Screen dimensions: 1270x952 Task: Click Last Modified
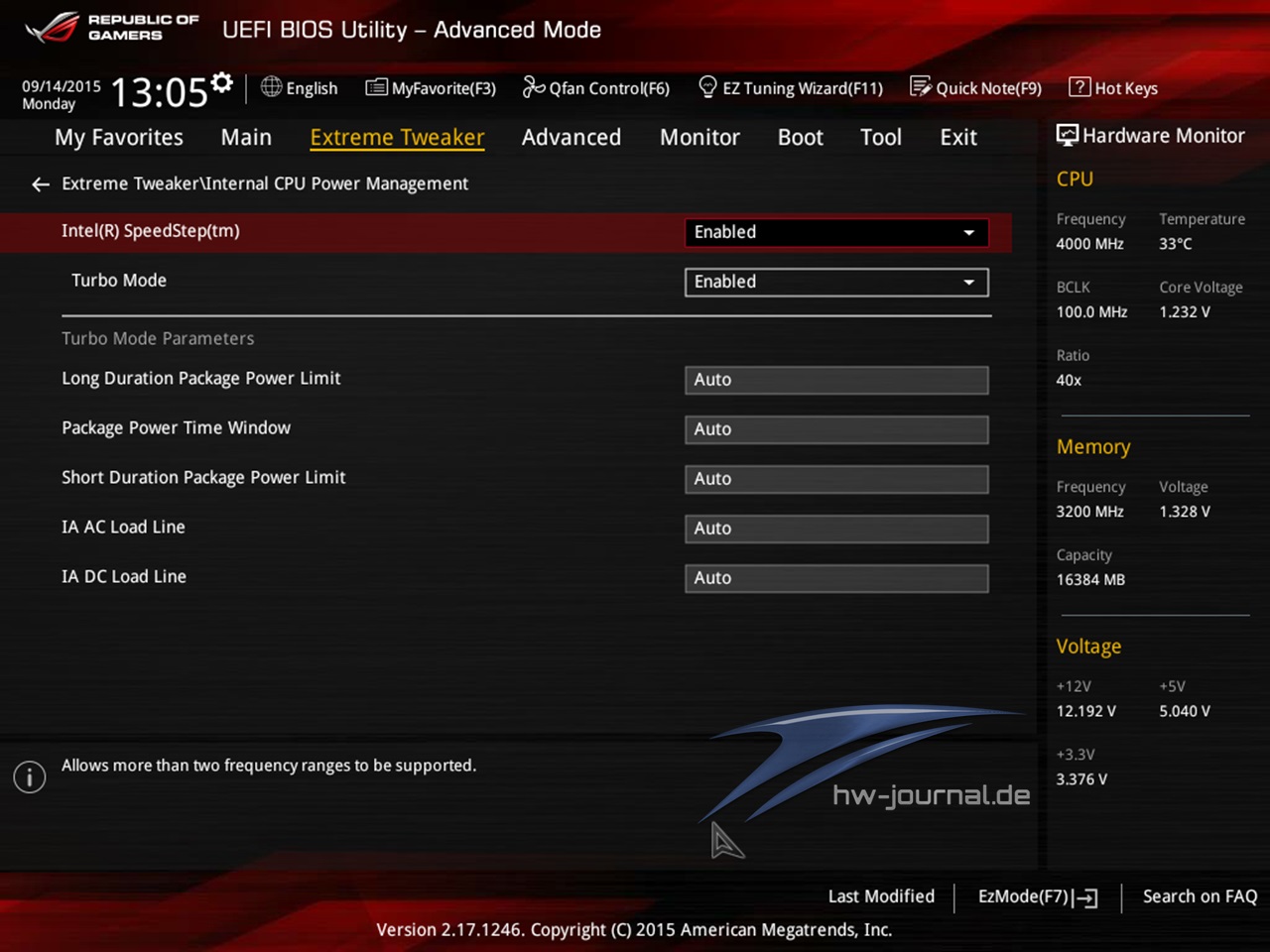tap(881, 896)
